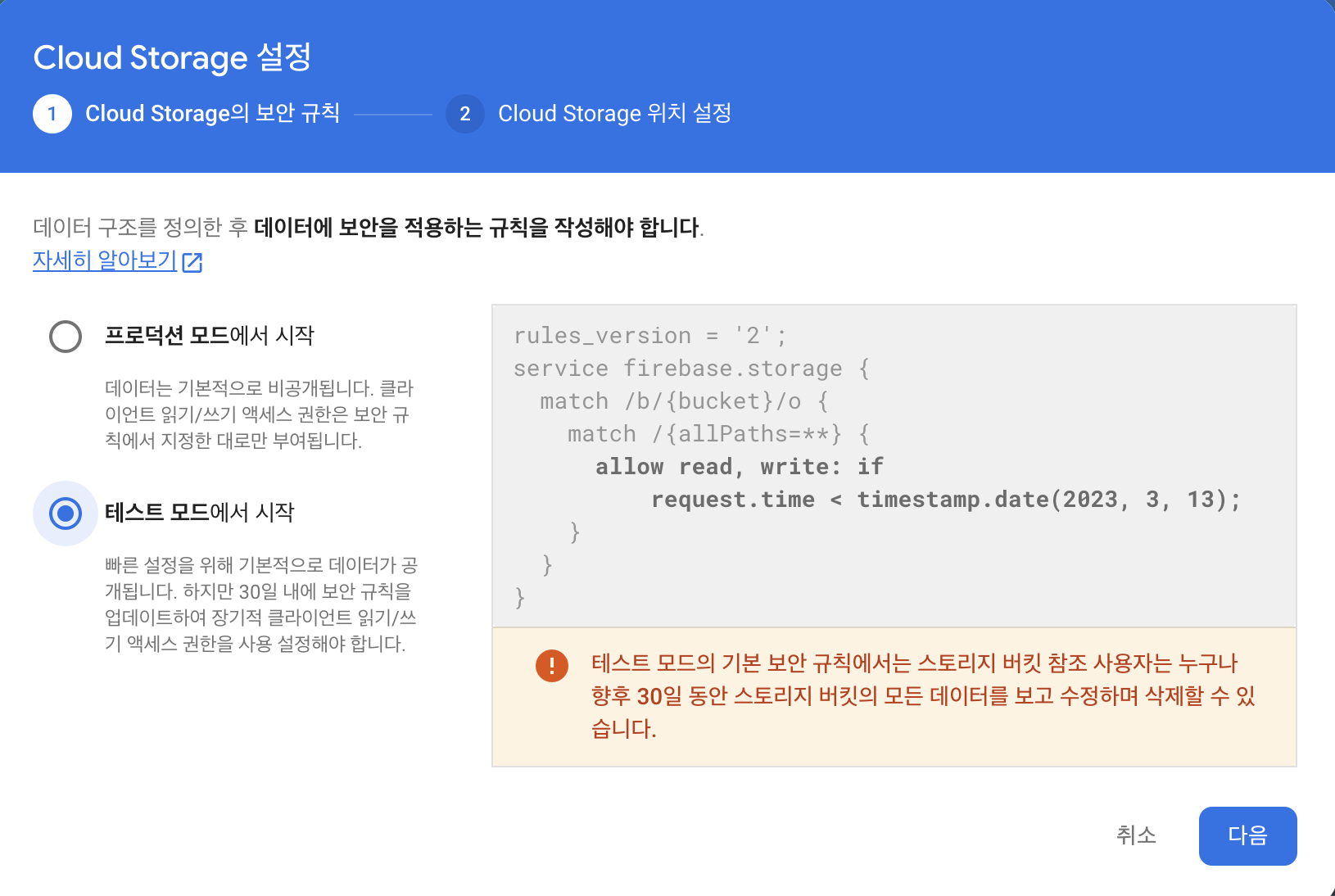Click the production mode description text
The image size is (1335, 896).
point(260,414)
